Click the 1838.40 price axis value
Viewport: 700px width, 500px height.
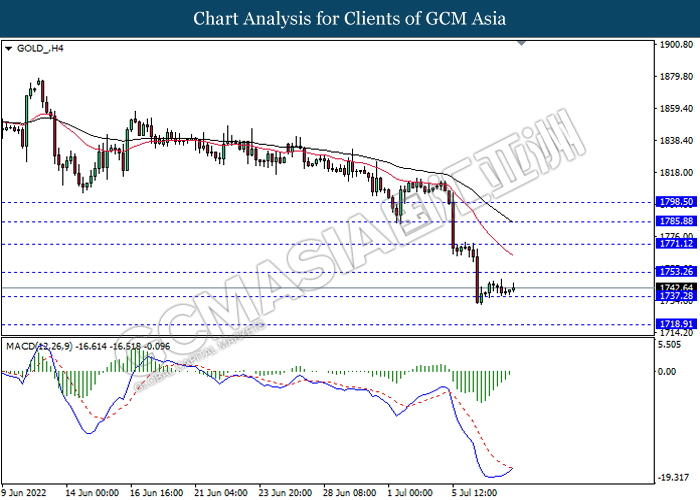click(676, 141)
